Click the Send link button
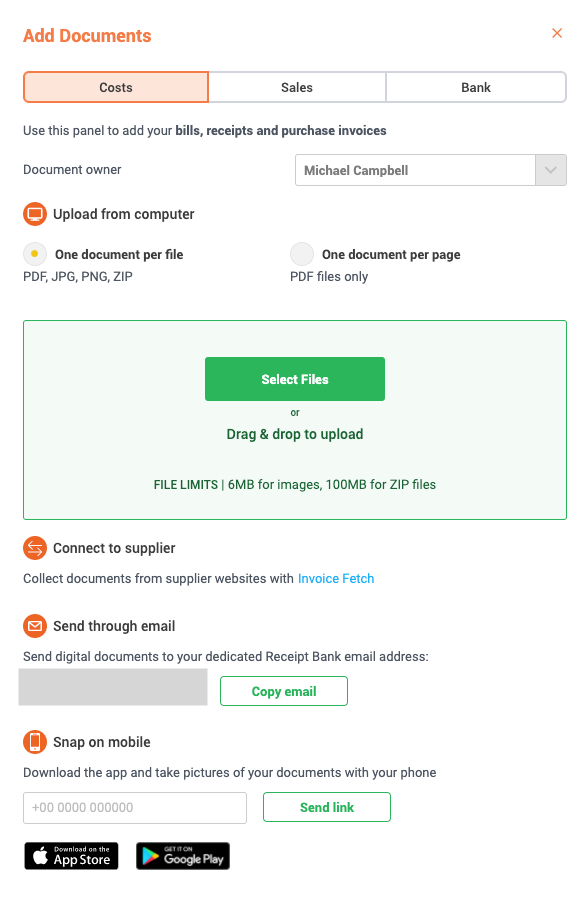584x900 pixels. (327, 807)
